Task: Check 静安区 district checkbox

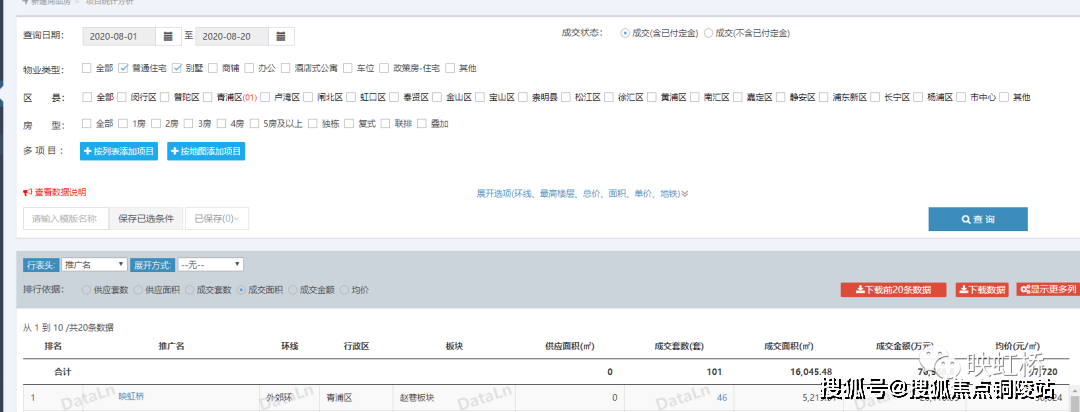Action: [x=781, y=97]
